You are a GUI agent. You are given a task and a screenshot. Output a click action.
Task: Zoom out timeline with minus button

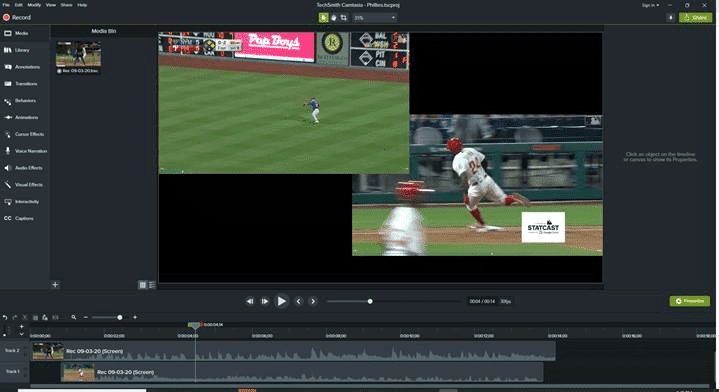85,317
